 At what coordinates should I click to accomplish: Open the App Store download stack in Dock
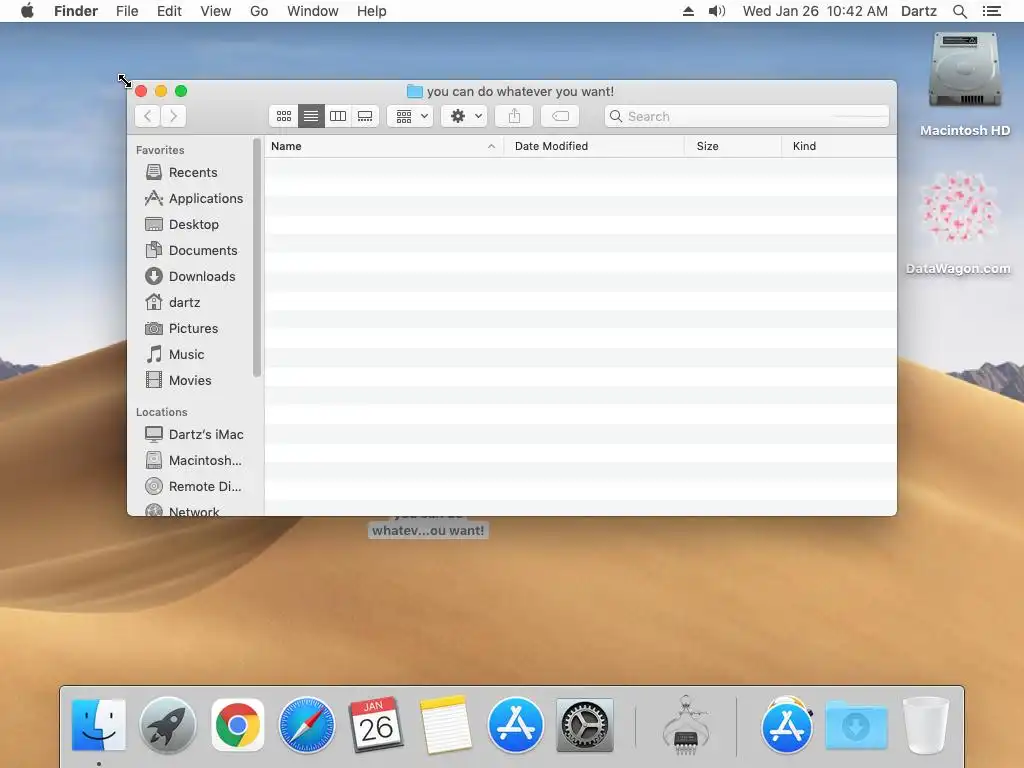tap(787, 725)
